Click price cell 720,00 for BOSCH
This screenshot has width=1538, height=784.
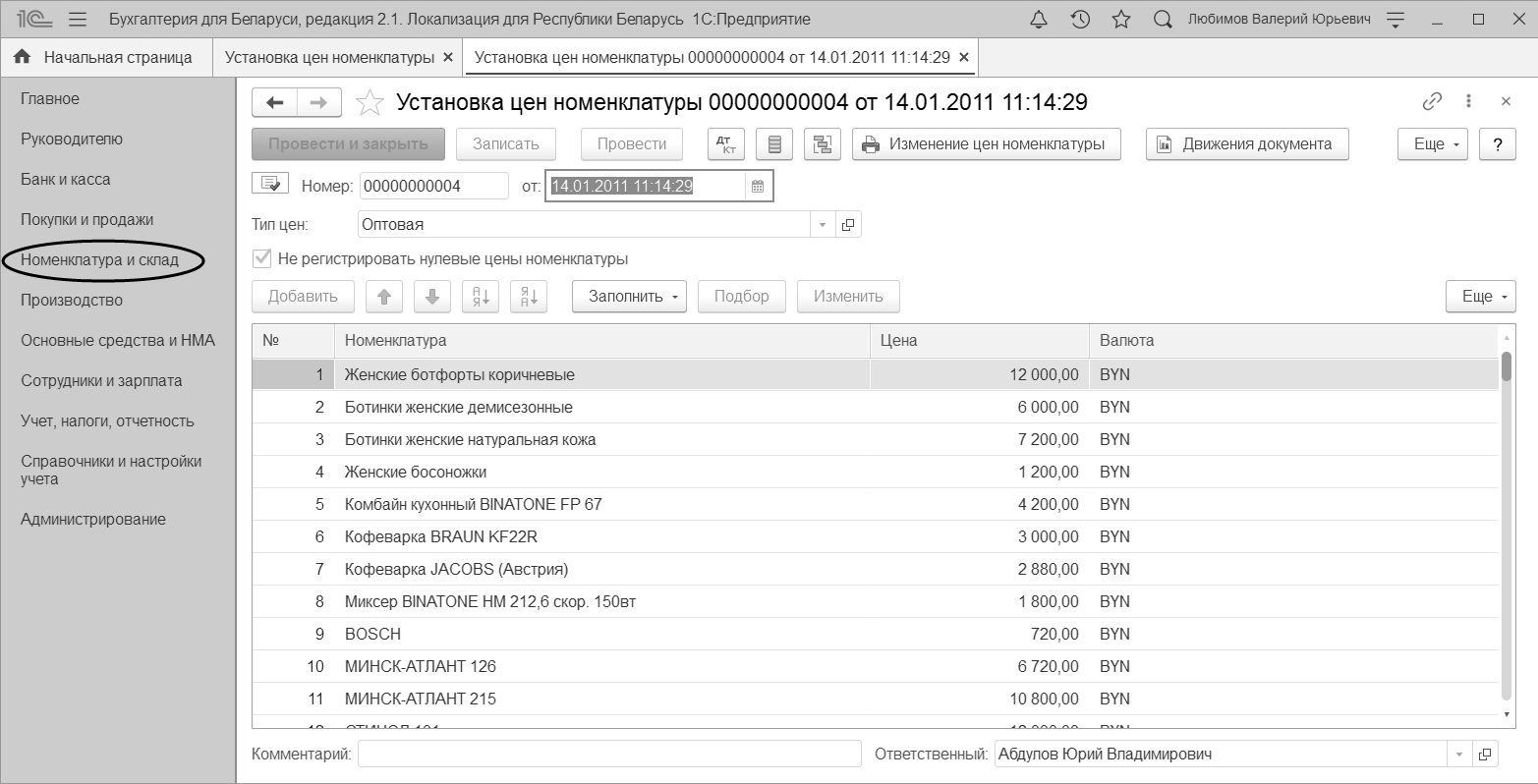point(980,635)
